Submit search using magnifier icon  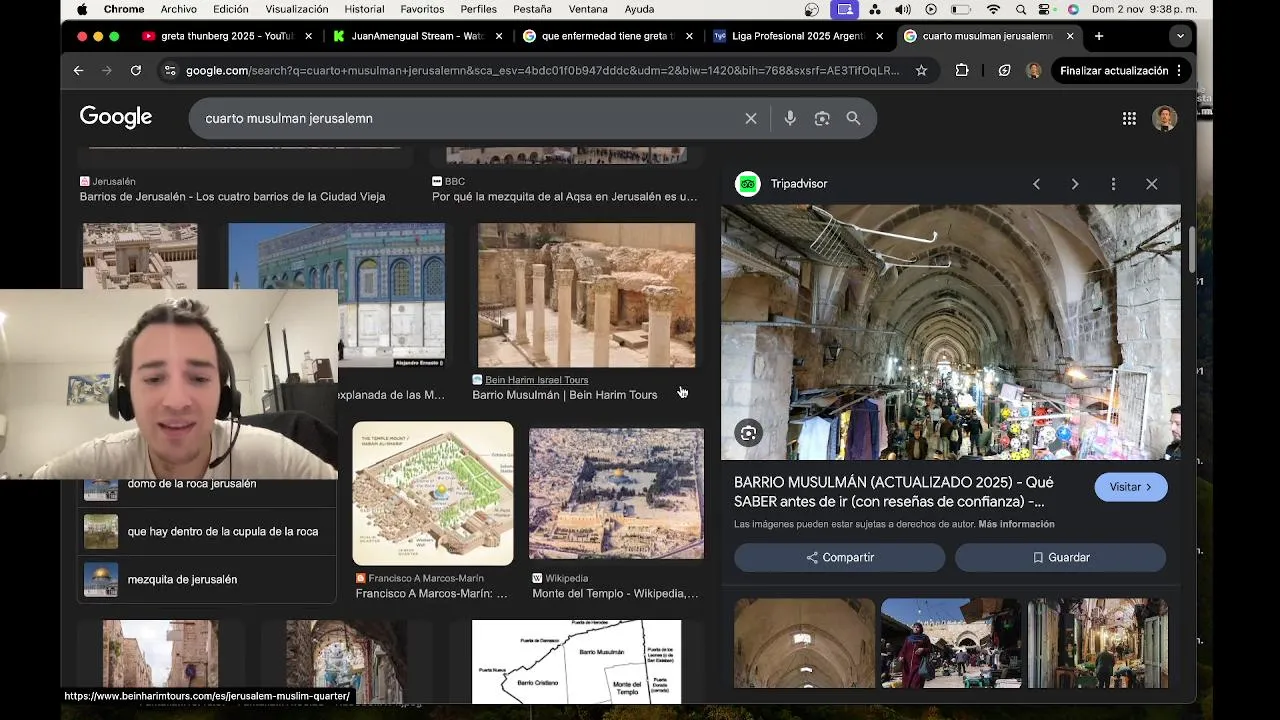click(x=853, y=118)
